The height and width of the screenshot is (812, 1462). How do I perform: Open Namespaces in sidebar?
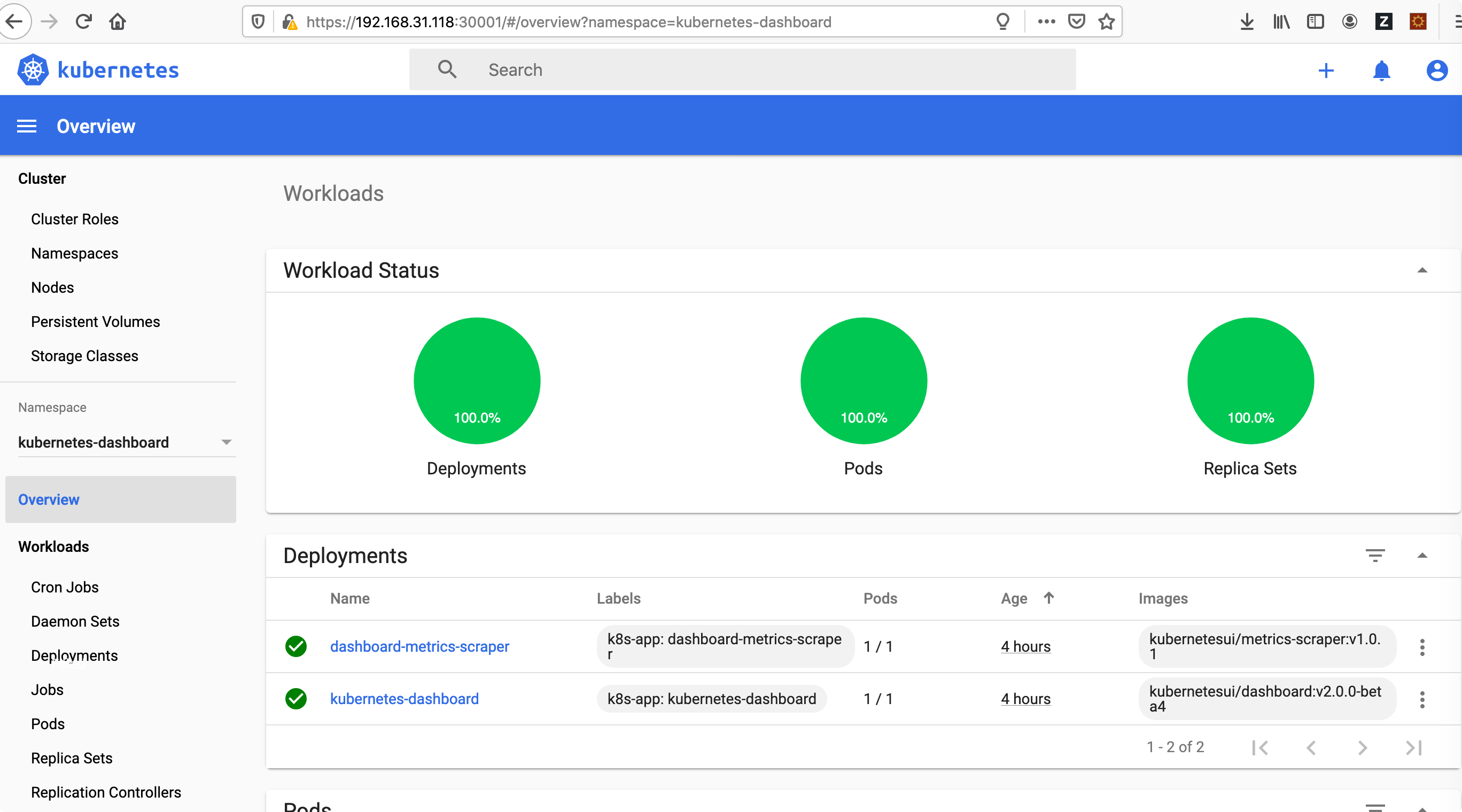74,253
